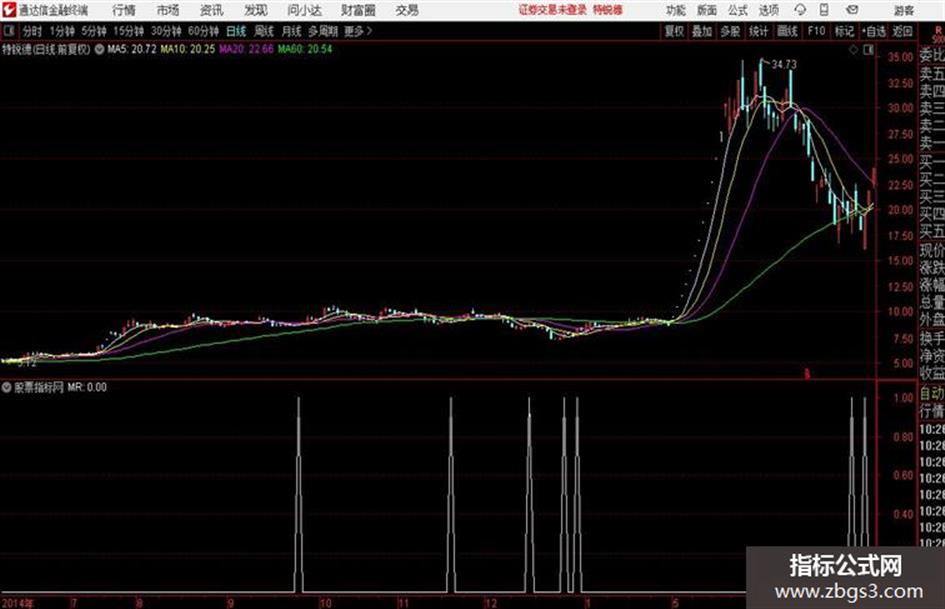Screen dimensions: 945x609
Task: Select the 月线 monthly period tab
Action: click(x=292, y=31)
